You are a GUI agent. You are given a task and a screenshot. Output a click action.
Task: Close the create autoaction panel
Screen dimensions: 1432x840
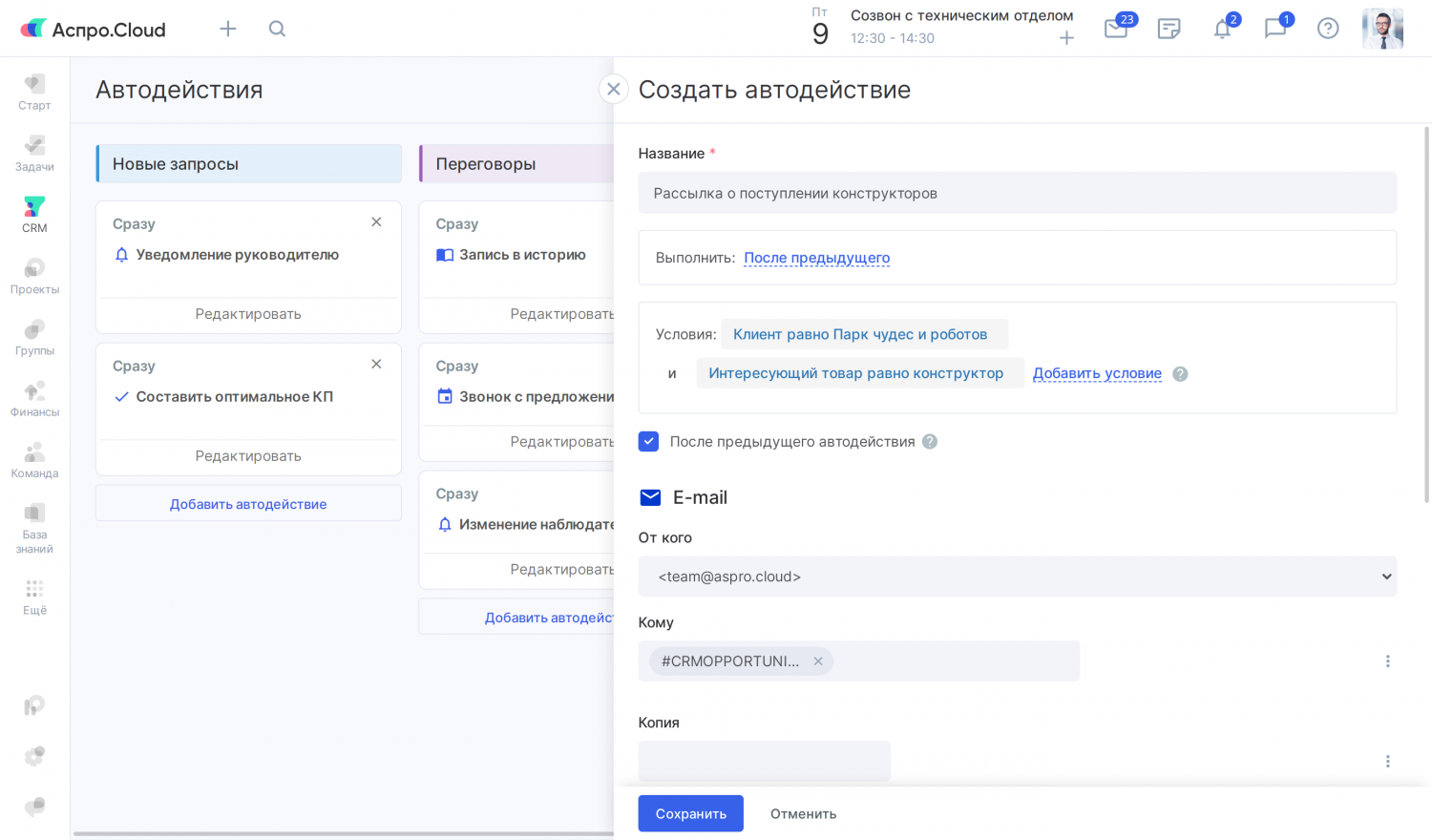point(614,89)
